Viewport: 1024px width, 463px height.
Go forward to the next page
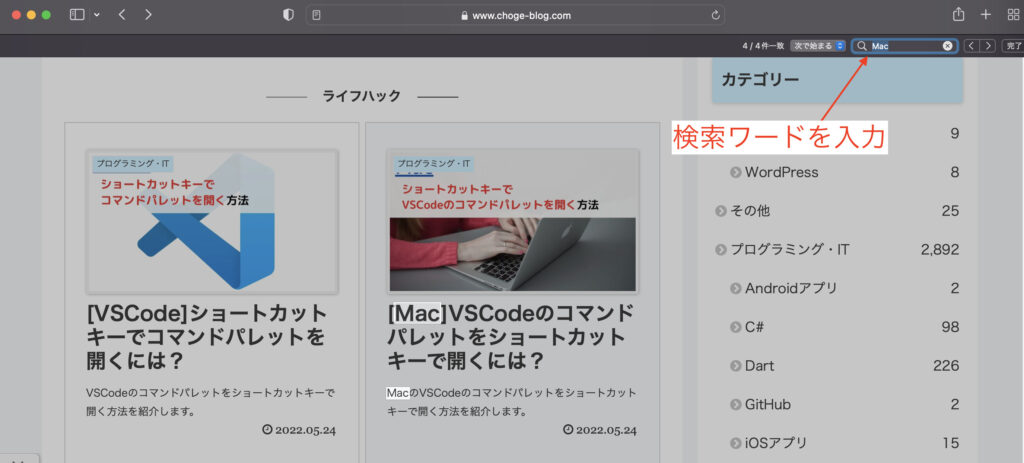148,14
